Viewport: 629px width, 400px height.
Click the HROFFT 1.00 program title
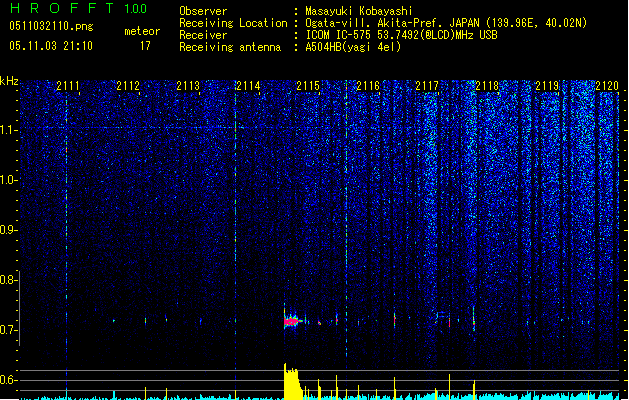79,8
